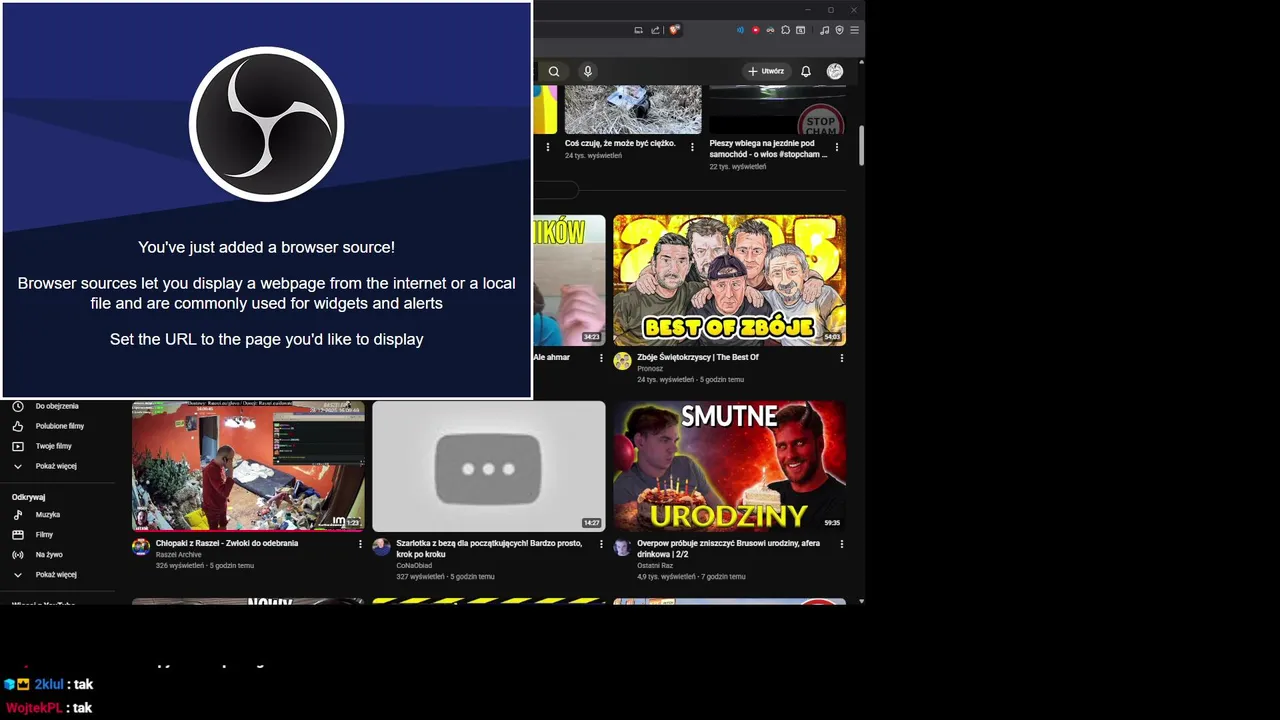Screen dimensions: 1280x720
Task: Click the tab search window icon
Action: [800, 30]
